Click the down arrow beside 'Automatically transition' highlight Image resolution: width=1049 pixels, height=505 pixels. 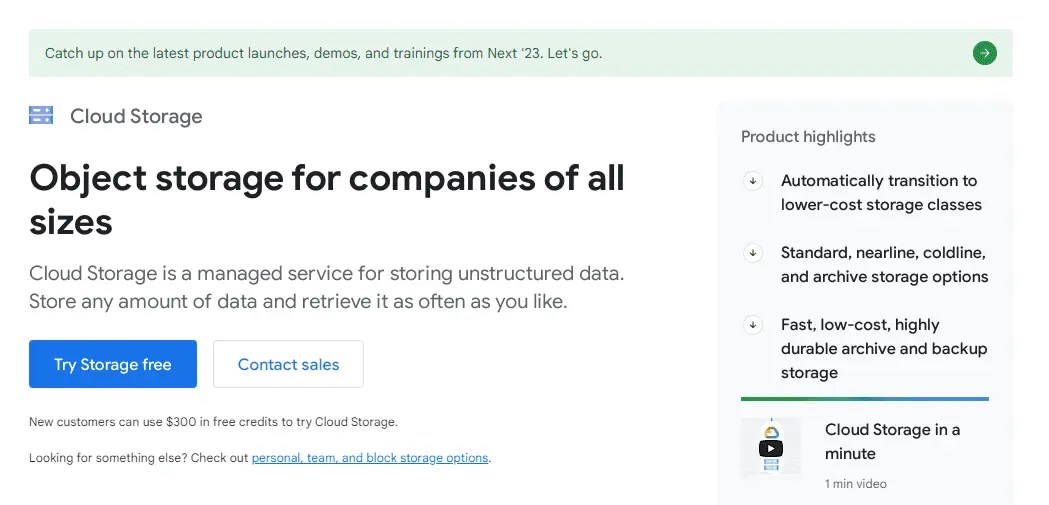coord(753,181)
